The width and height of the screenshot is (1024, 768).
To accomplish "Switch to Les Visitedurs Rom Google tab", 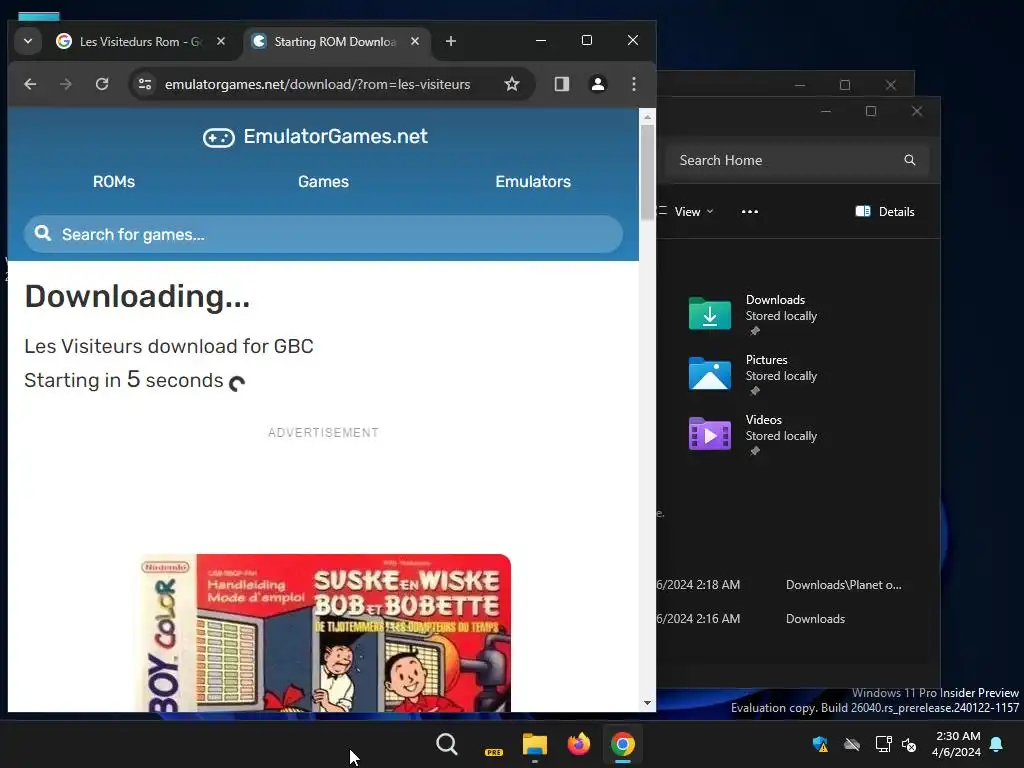I will (140, 41).
